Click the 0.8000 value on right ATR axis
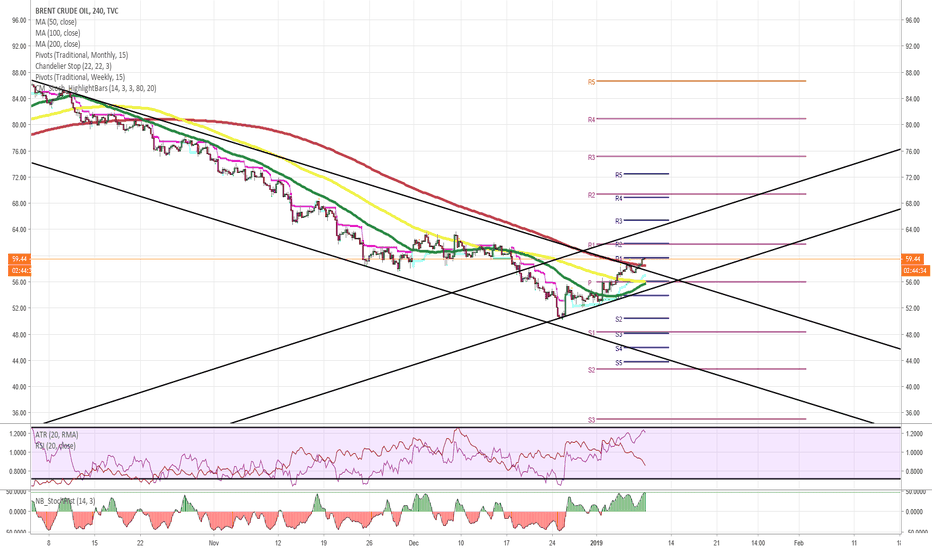Image resolution: width=932 pixels, height=550 pixels. tap(914, 472)
